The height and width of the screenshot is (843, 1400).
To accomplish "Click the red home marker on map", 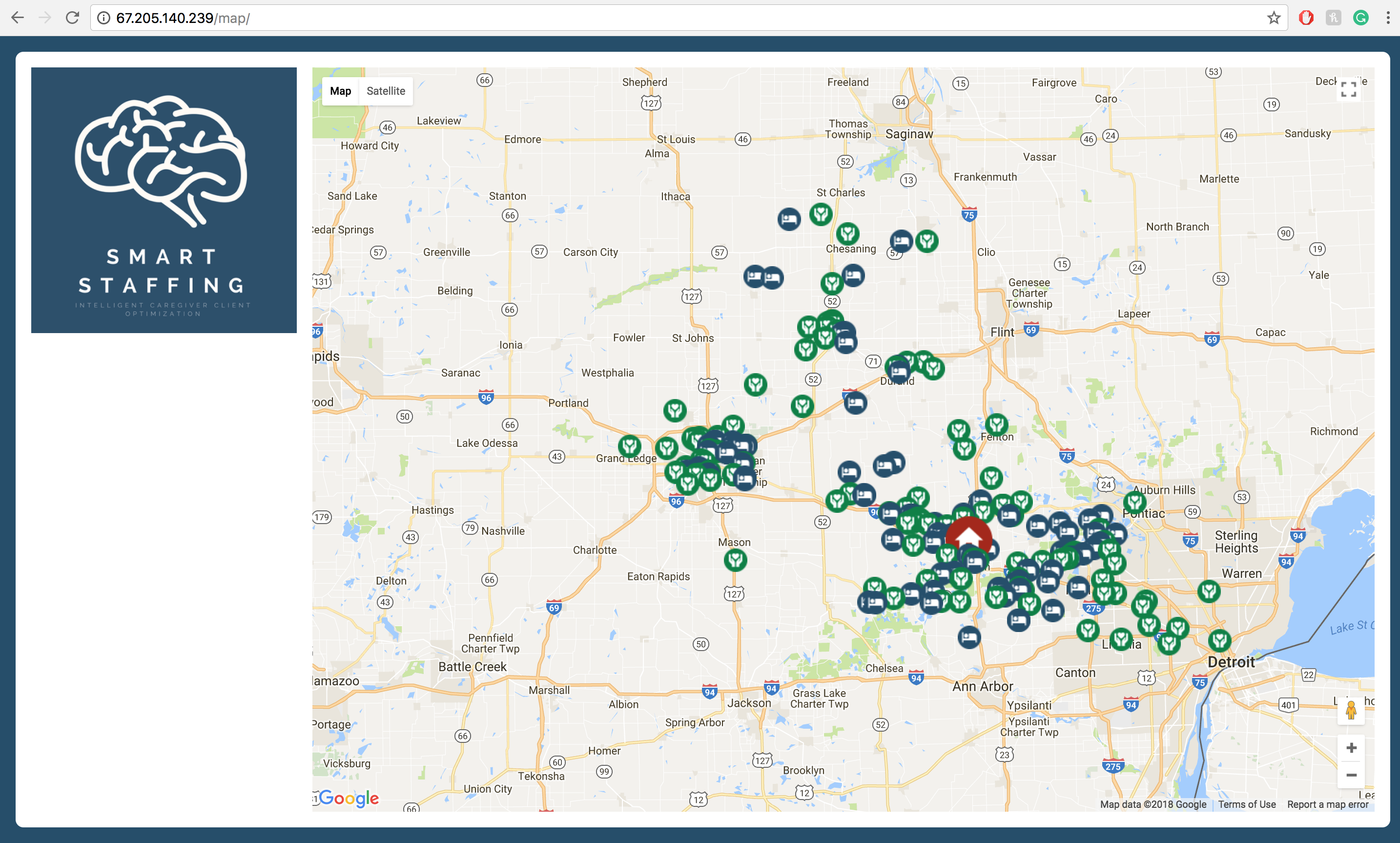I will tap(968, 533).
